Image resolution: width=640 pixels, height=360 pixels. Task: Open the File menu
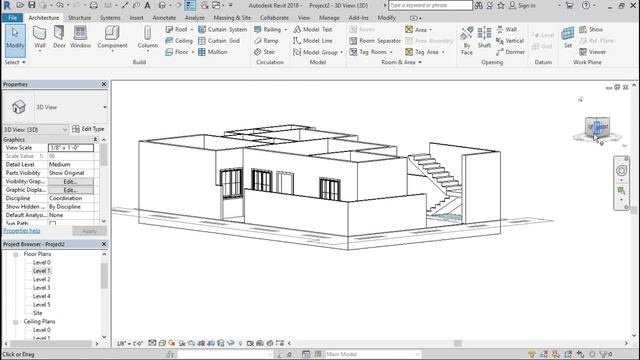(x=12, y=18)
